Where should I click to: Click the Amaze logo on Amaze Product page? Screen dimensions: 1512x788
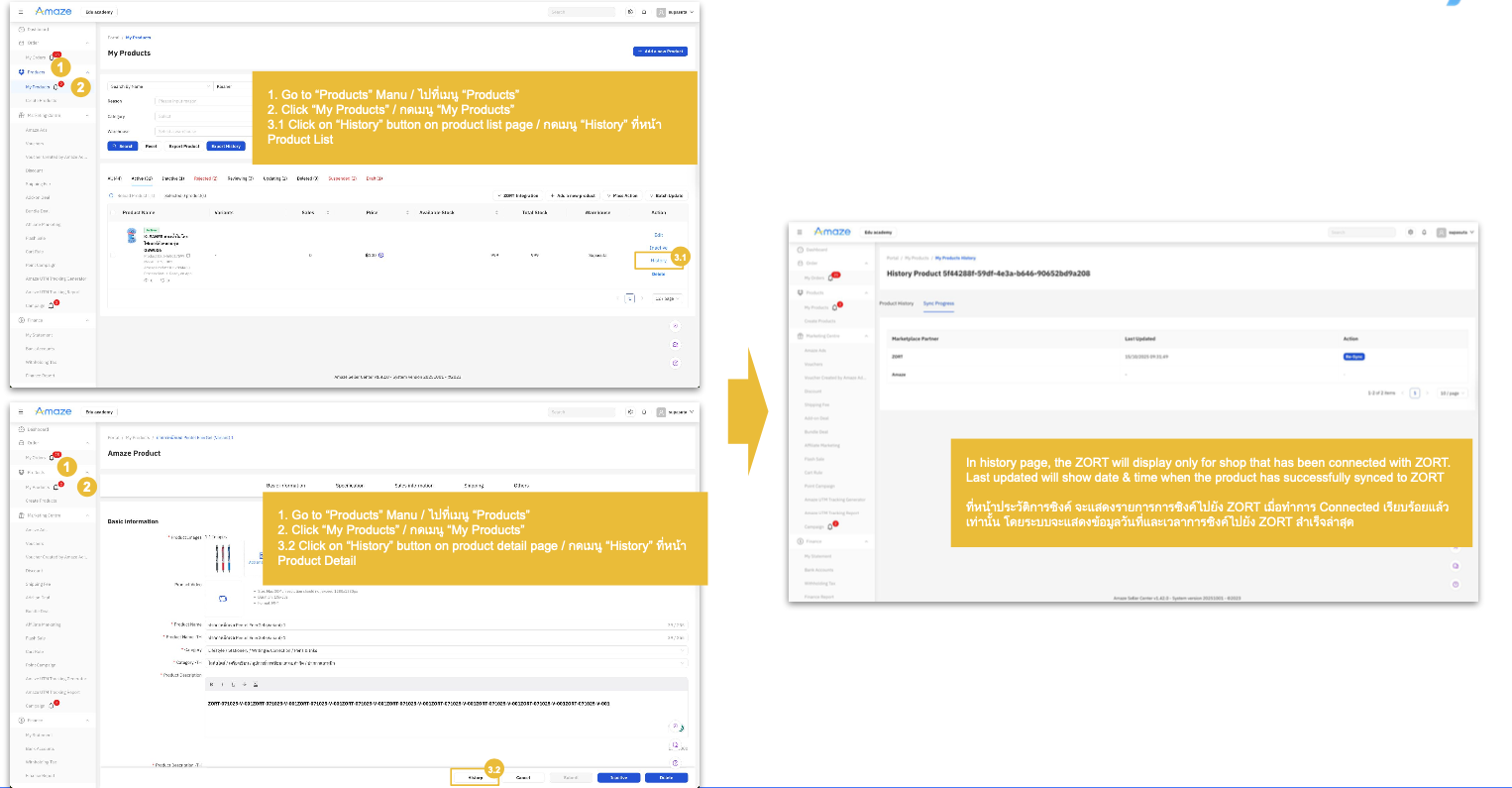54,411
